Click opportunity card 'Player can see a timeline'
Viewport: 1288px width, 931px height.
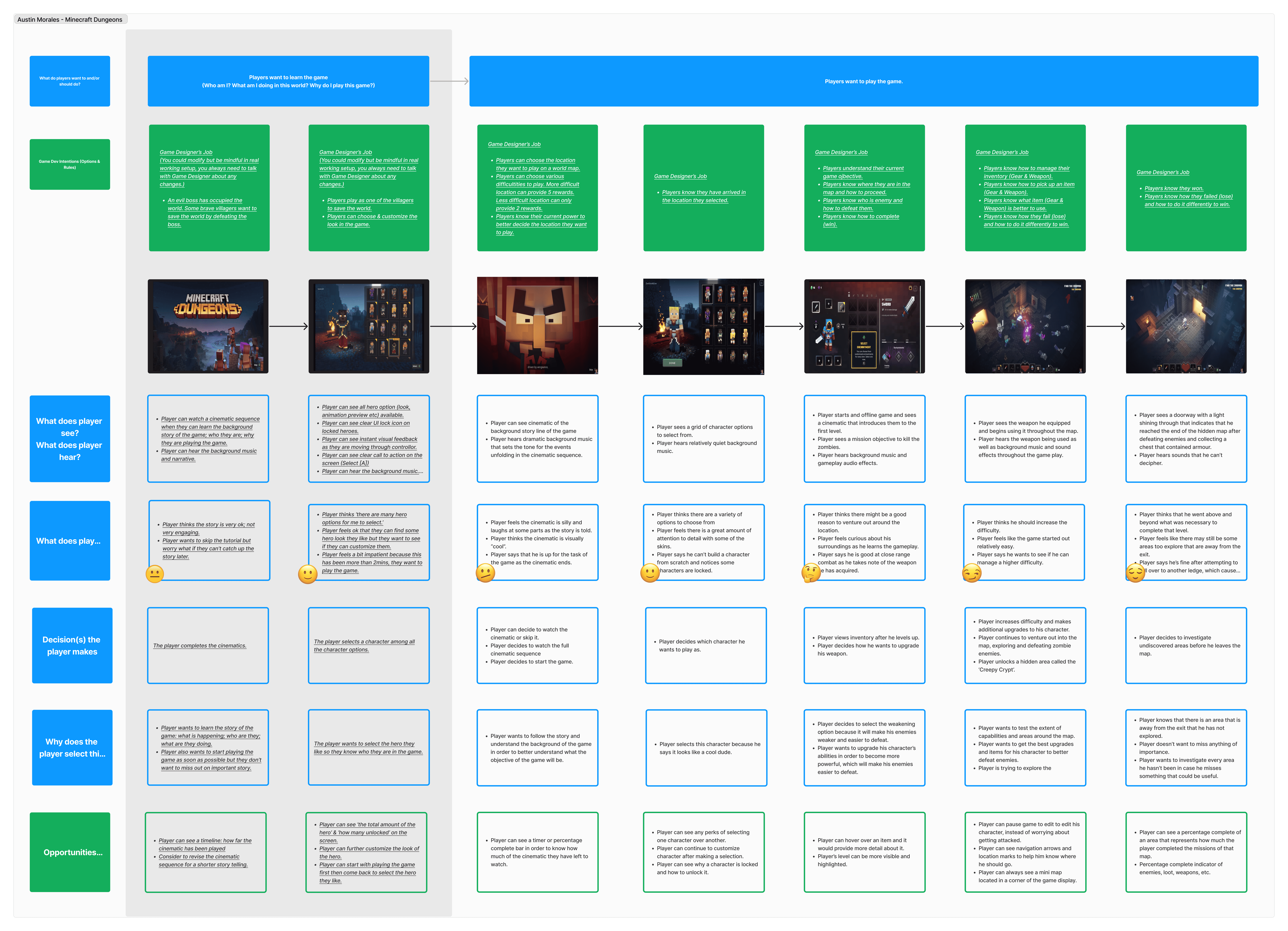[x=206, y=852]
